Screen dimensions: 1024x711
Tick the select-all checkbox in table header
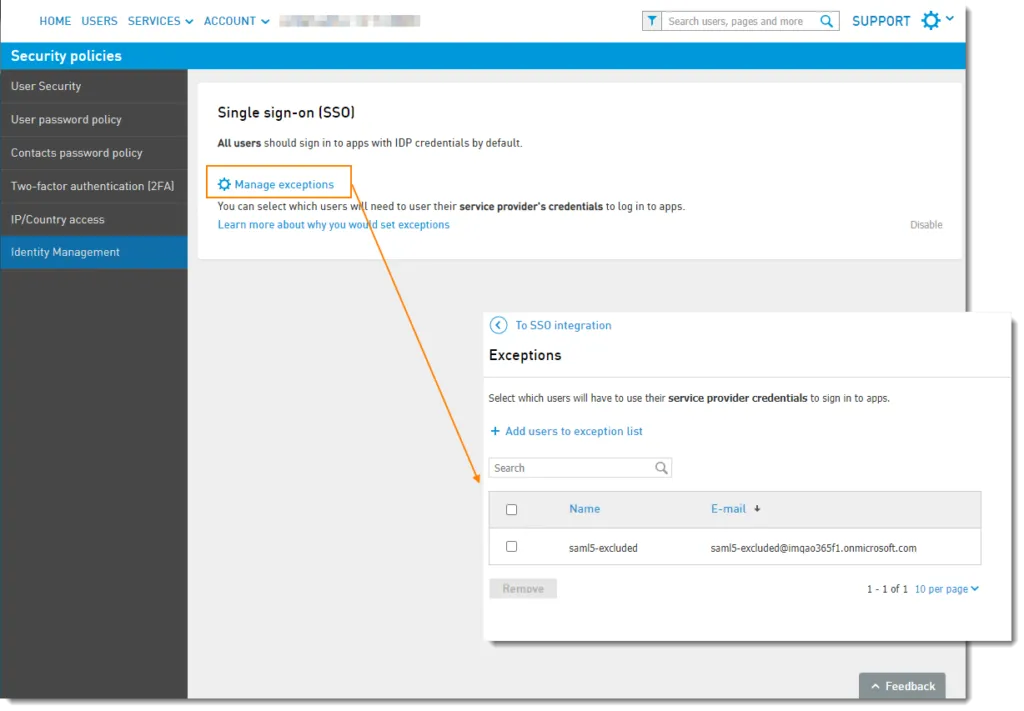pos(511,509)
